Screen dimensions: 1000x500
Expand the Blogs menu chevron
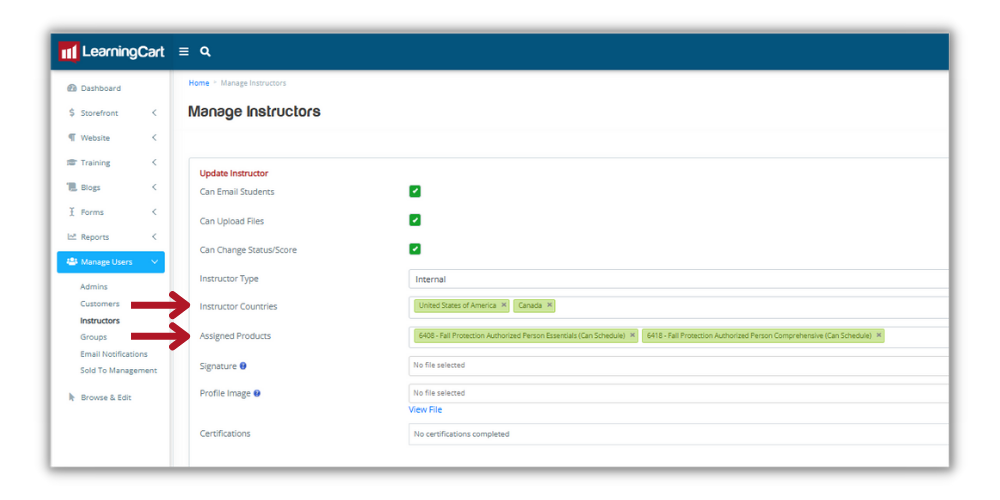[154, 188]
